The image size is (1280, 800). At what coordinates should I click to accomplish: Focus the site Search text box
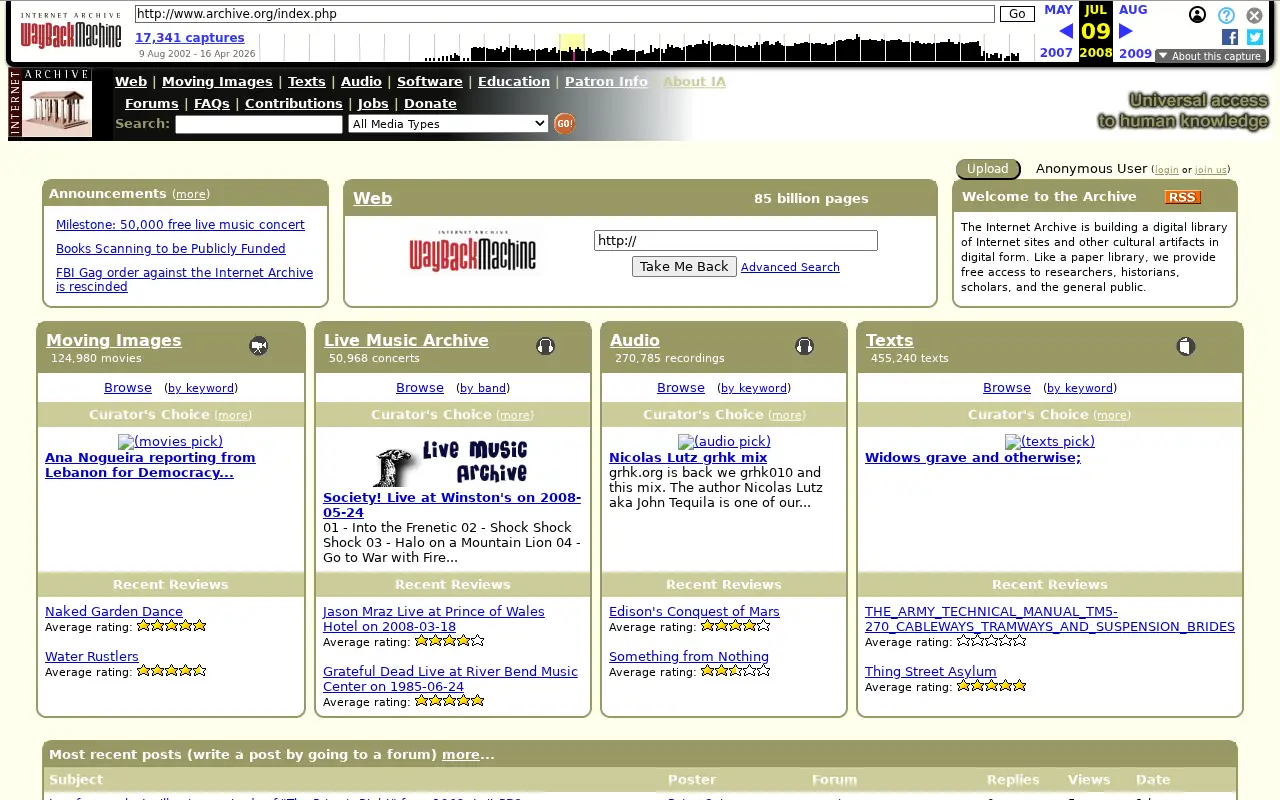(x=259, y=125)
